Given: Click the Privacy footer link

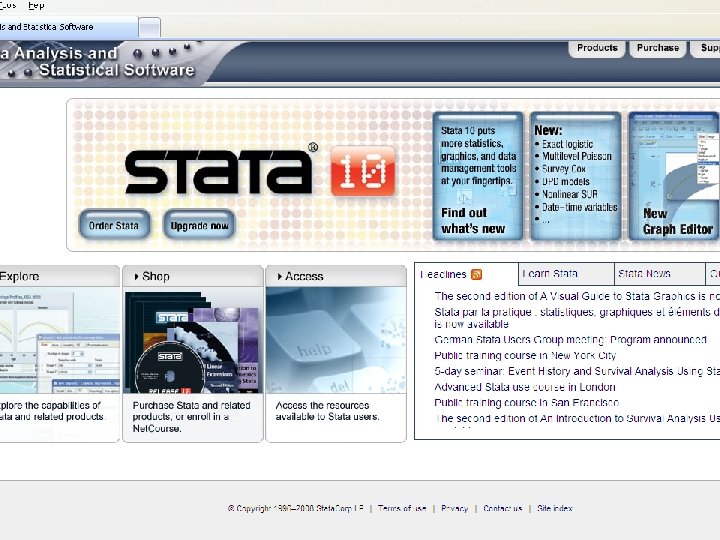Looking at the screenshot, I should click(x=455, y=508).
